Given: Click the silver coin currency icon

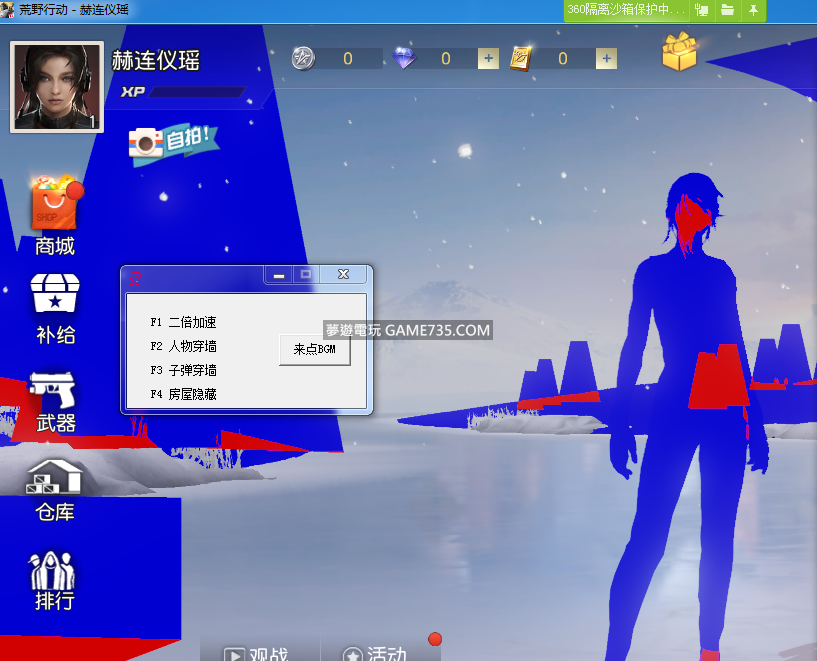Looking at the screenshot, I should click(x=303, y=58).
